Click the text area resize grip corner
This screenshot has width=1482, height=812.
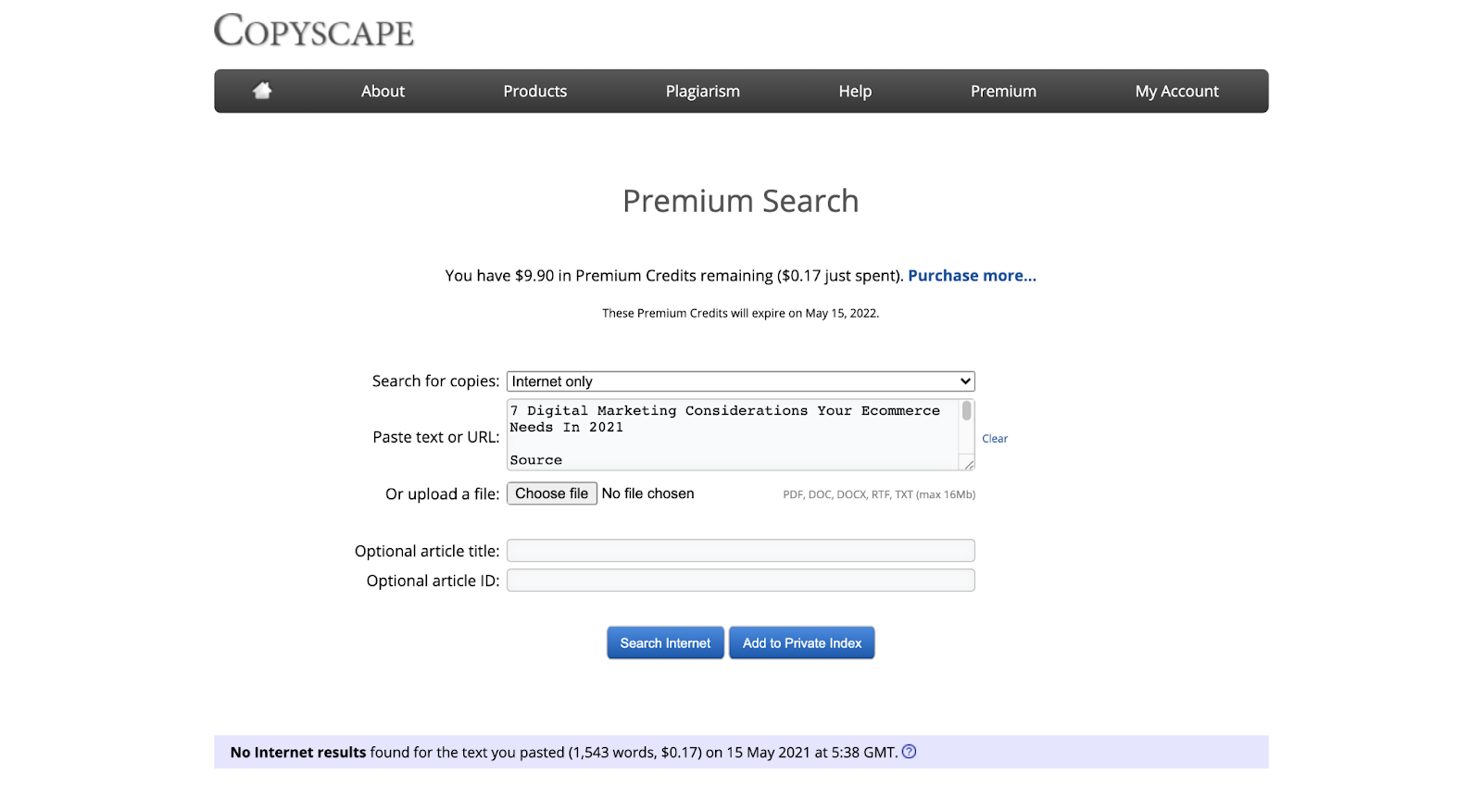968,464
